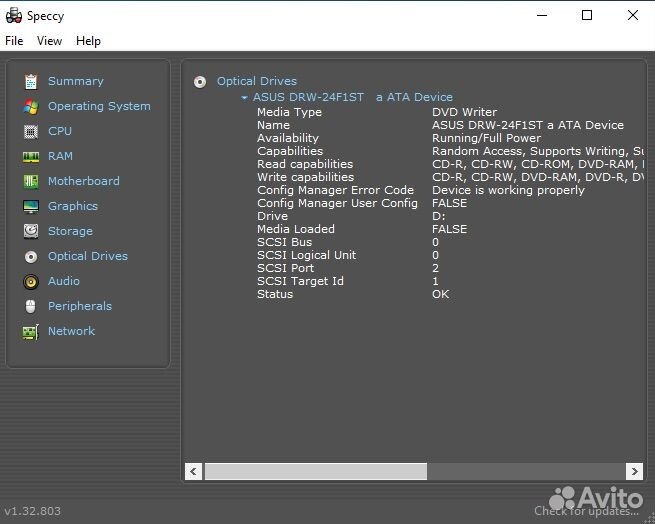Click the SCSI Bus row label
Viewport: 655px width, 524px height.
pos(284,242)
